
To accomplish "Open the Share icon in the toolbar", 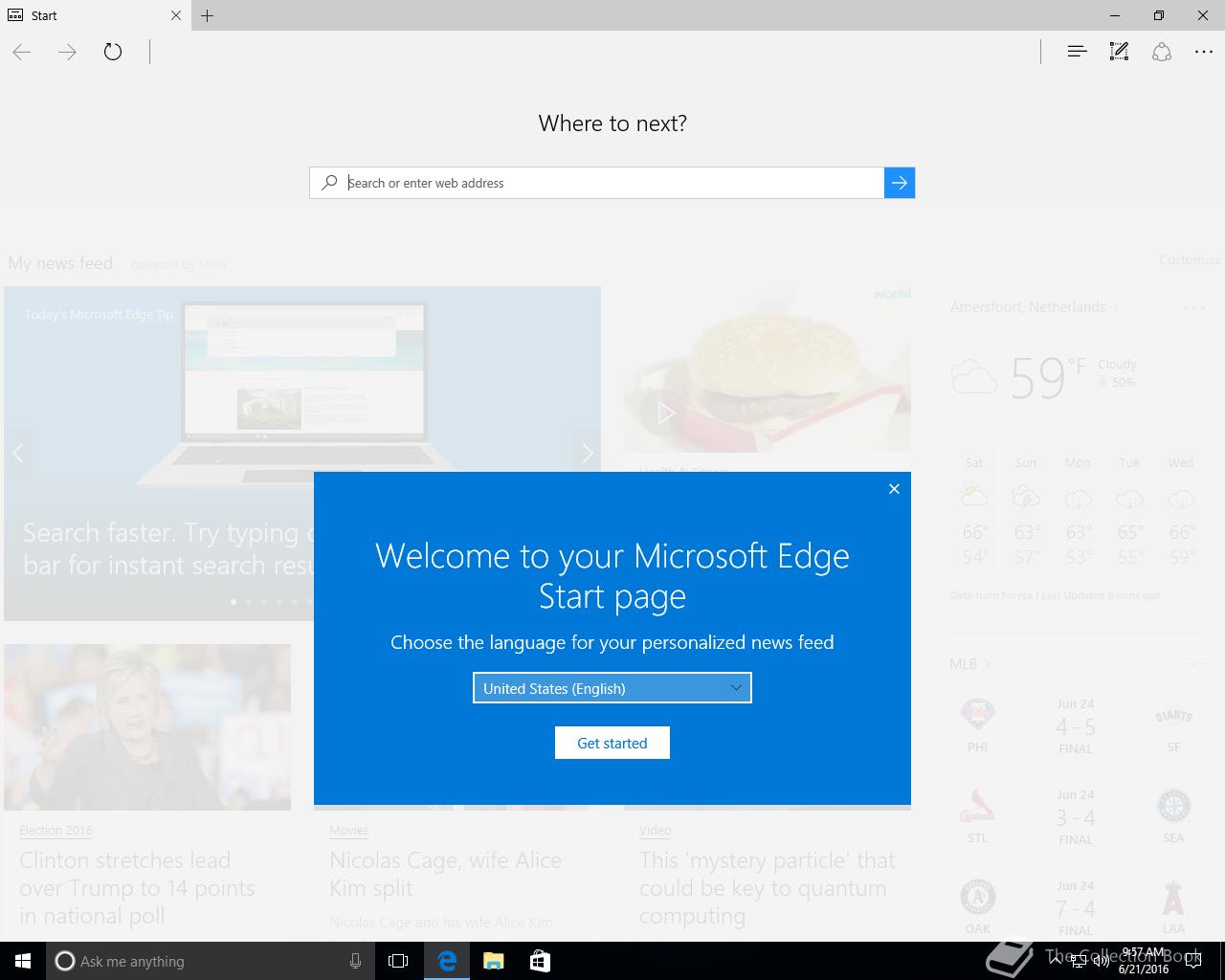I will click(1162, 52).
